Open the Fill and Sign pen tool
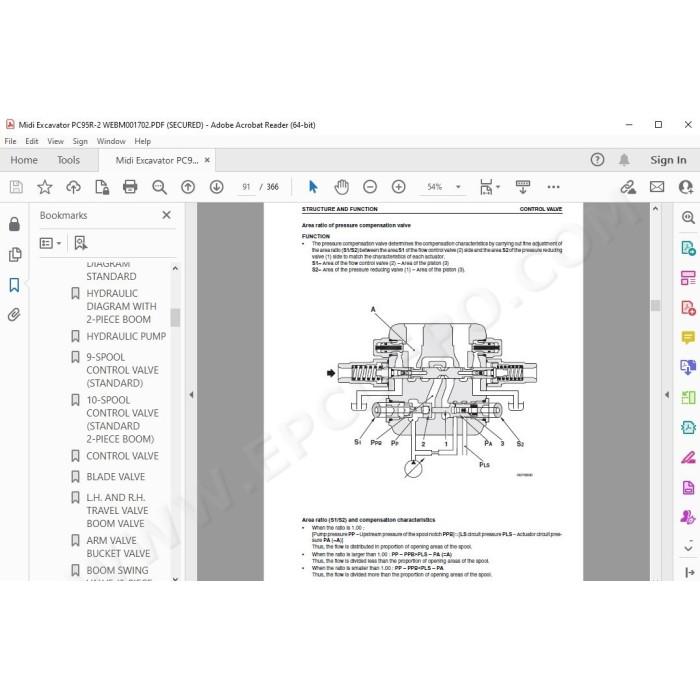This screenshot has width=700, height=700. coord(688,457)
